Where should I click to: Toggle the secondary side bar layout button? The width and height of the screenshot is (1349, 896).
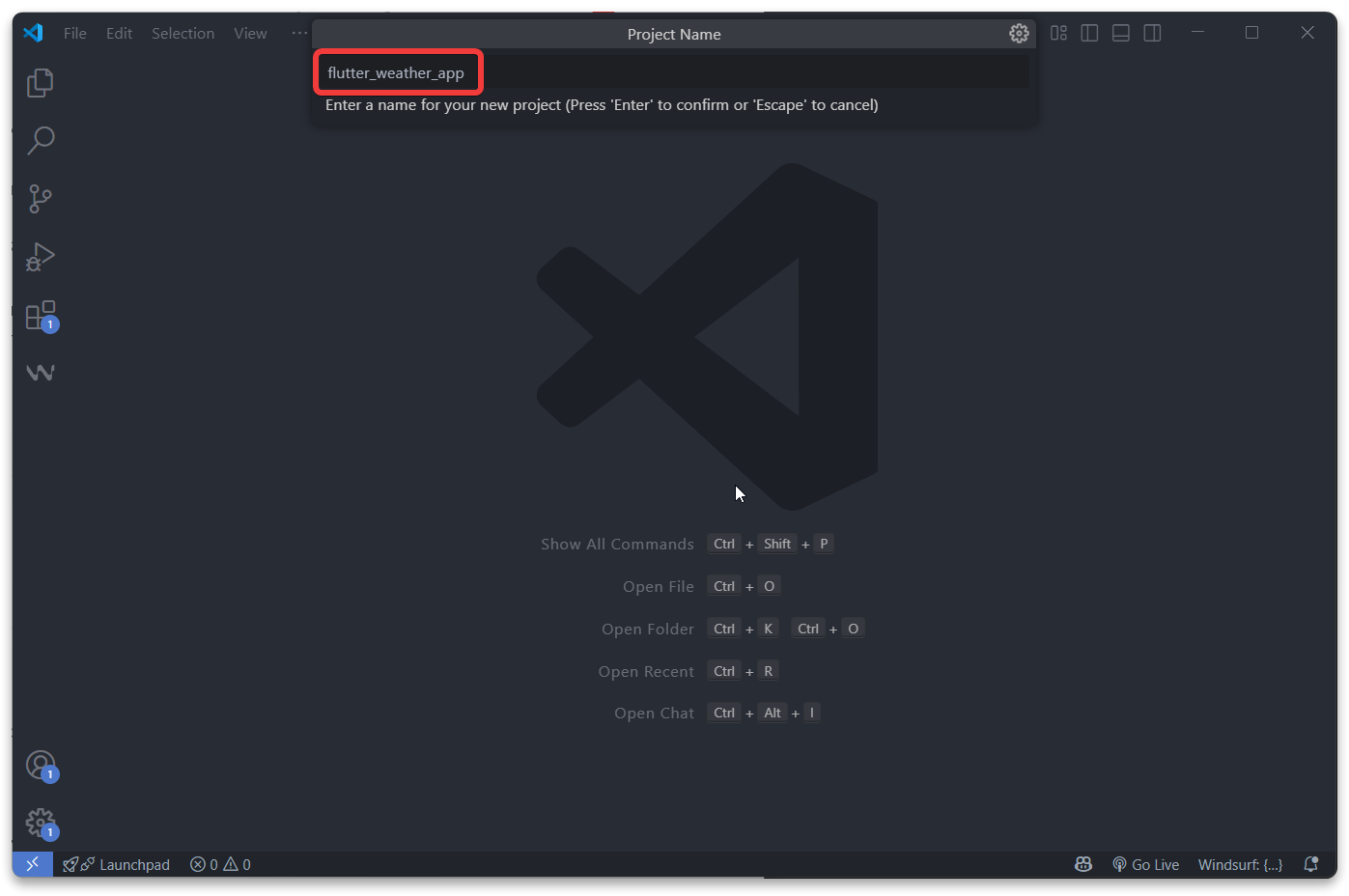click(x=1152, y=33)
